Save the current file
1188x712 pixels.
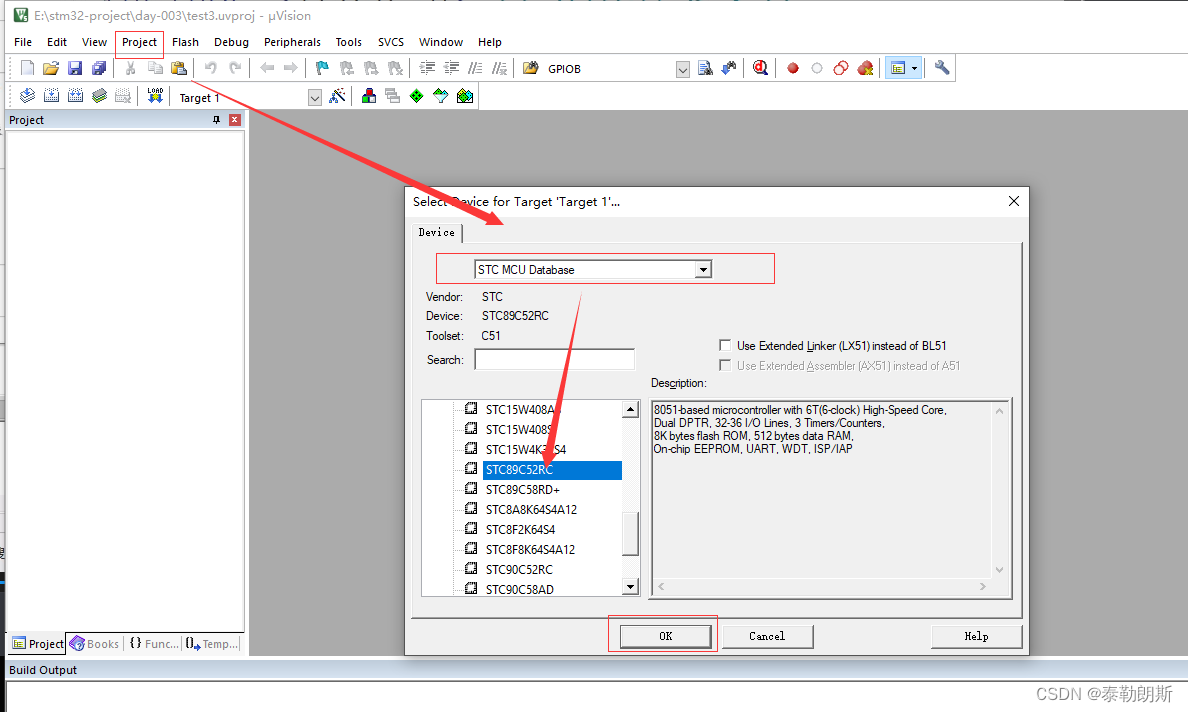pyautogui.click(x=74, y=68)
